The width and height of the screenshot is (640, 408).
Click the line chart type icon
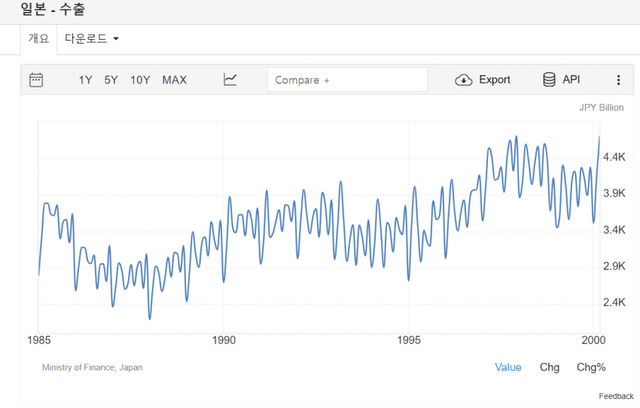pyautogui.click(x=230, y=80)
